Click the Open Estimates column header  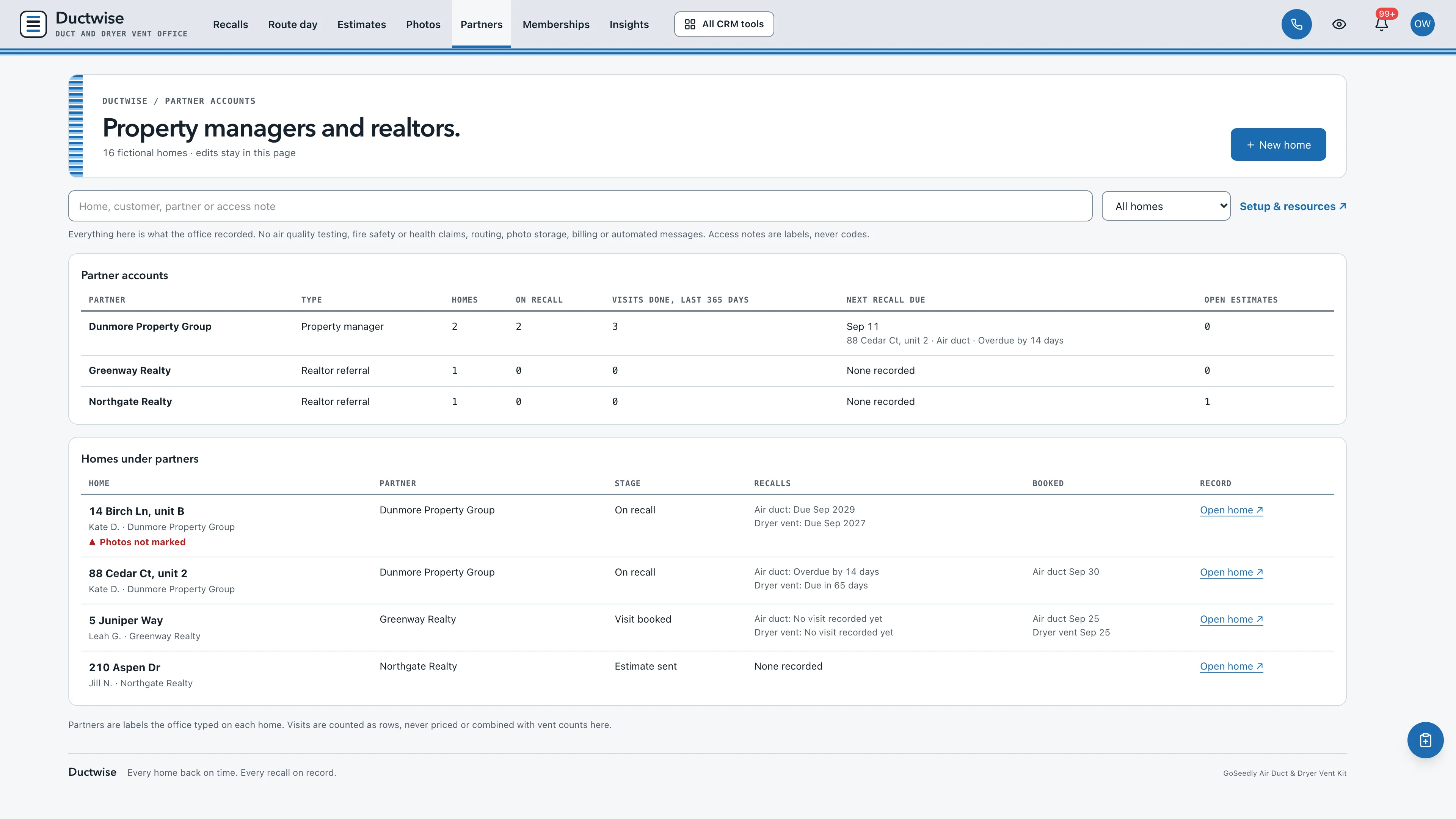click(x=1241, y=300)
